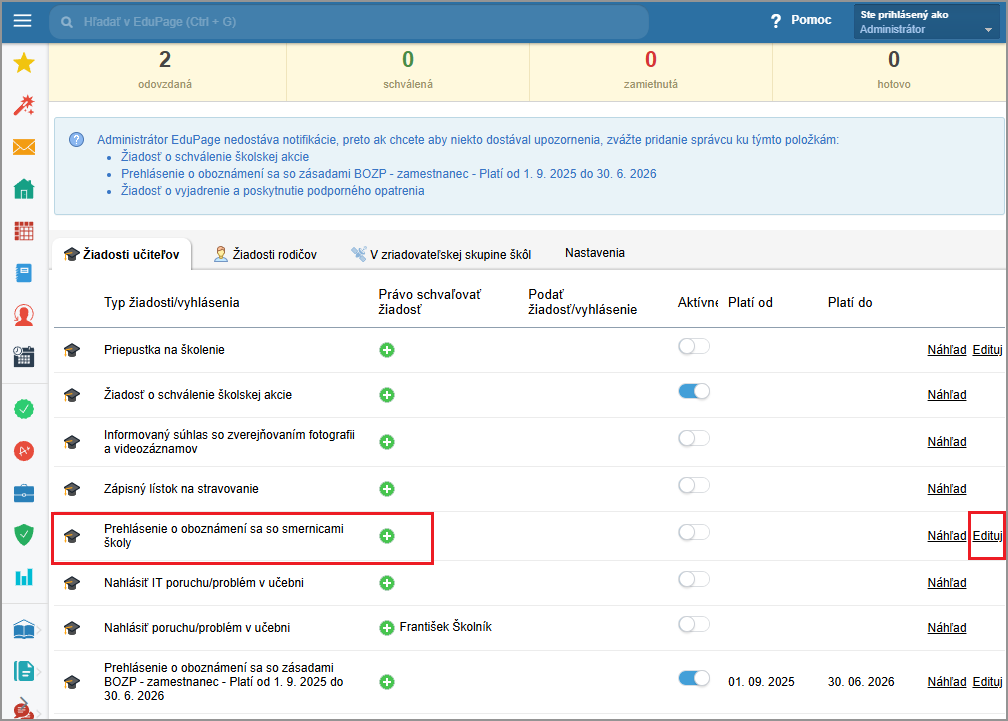Click the blue briefcase sidebar icon
This screenshot has height=721, width=1008.
coord(24,493)
